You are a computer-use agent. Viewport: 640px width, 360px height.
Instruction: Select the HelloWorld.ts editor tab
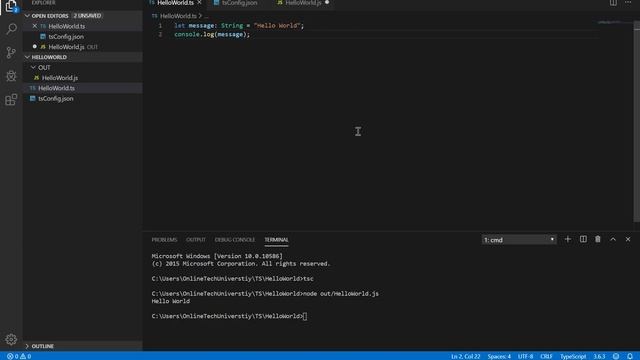pyautogui.click(x=176, y=3)
